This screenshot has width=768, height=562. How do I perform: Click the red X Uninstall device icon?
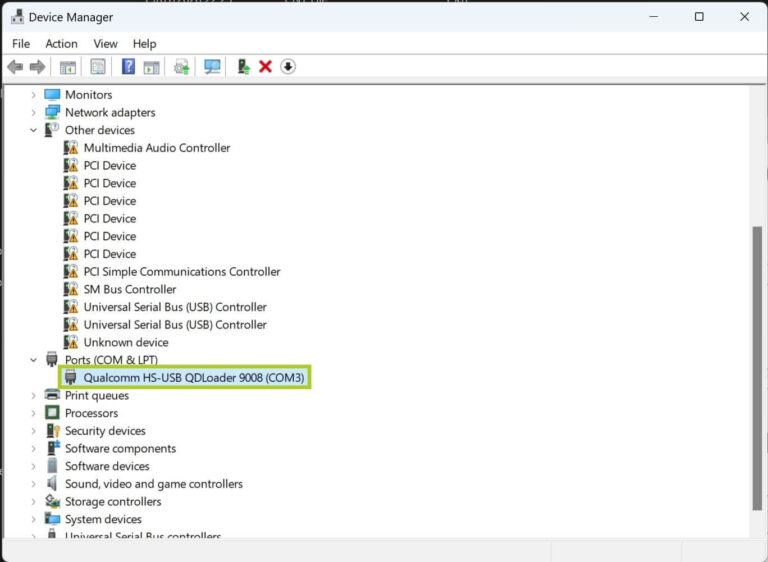pos(265,67)
